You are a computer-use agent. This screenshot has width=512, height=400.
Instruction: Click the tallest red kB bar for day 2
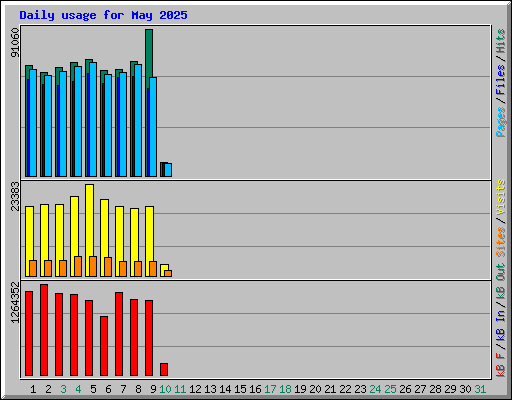point(44,330)
